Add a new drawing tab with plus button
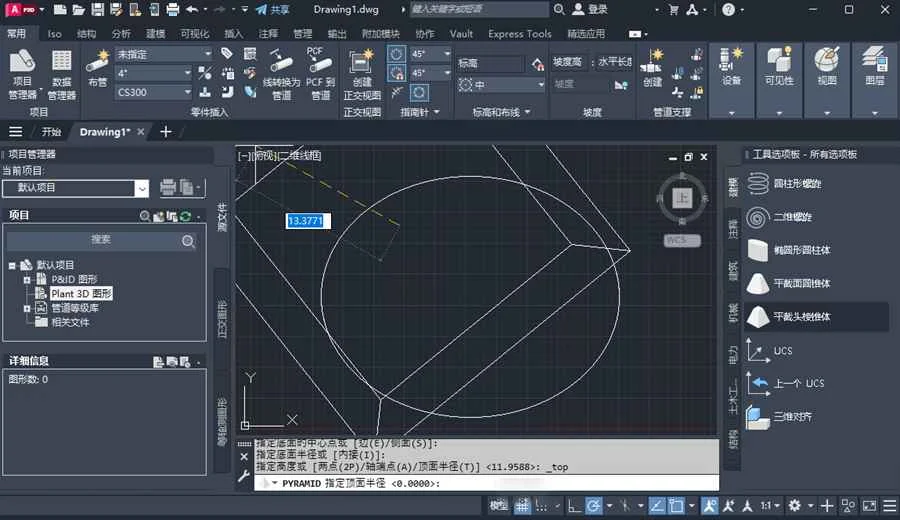This screenshot has height=520, width=900. [x=165, y=132]
